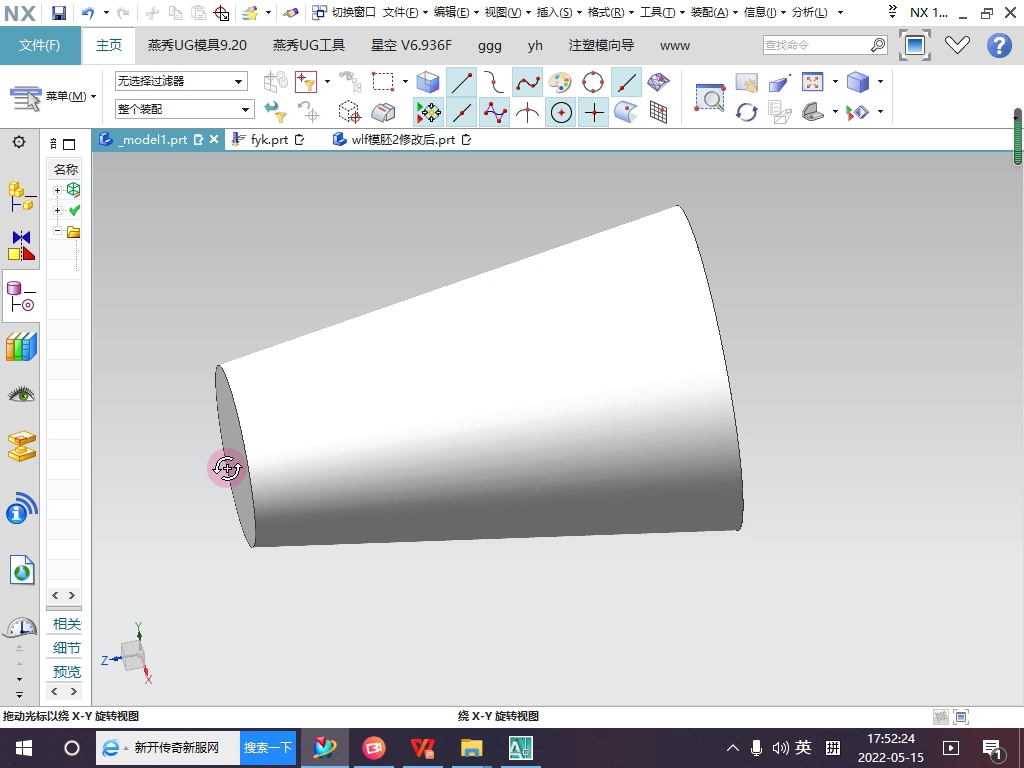Click the 查找命令 search field
The image size is (1024, 768).
coord(815,45)
